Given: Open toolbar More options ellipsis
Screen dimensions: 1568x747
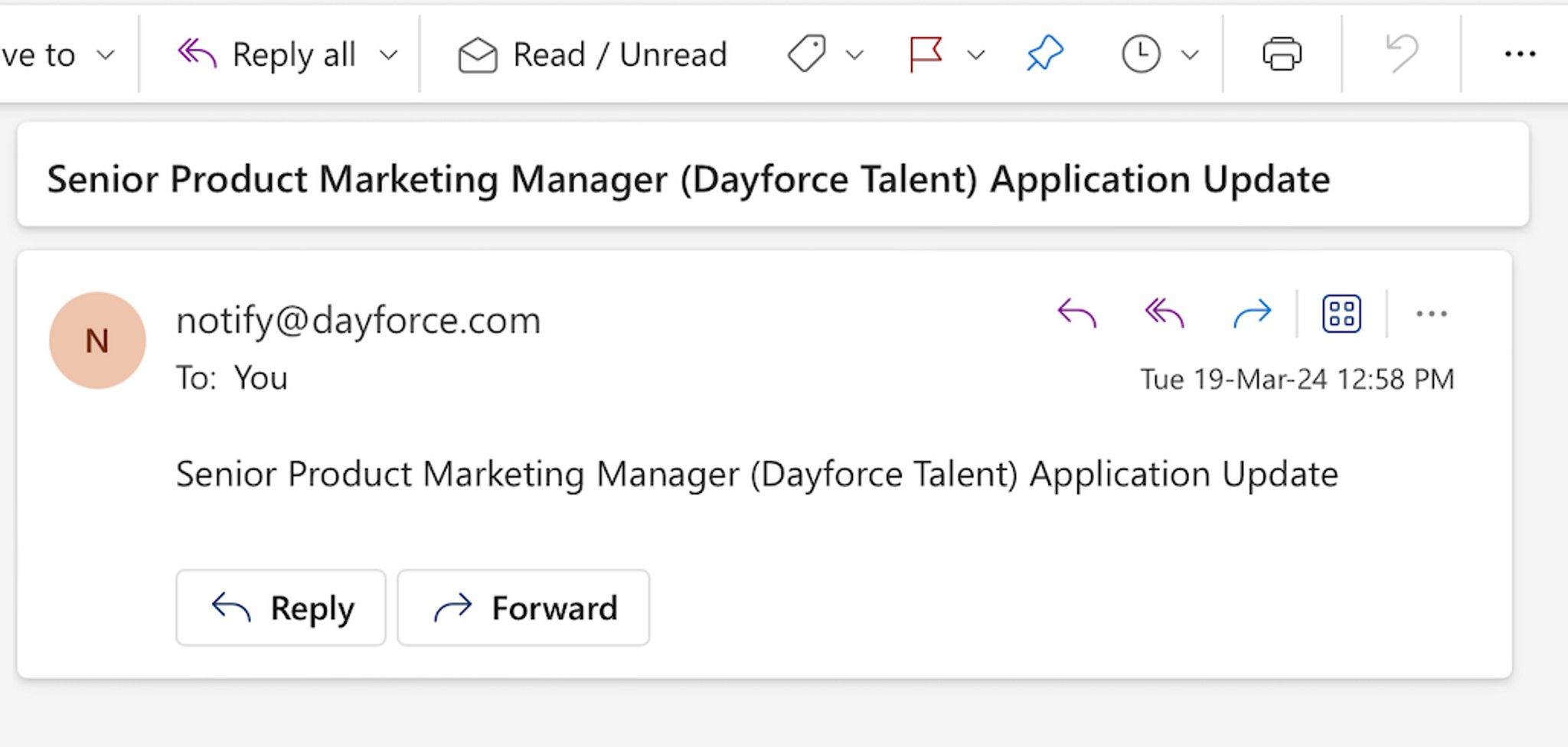Looking at the screenshot, I should click(x=1520, y=54).
